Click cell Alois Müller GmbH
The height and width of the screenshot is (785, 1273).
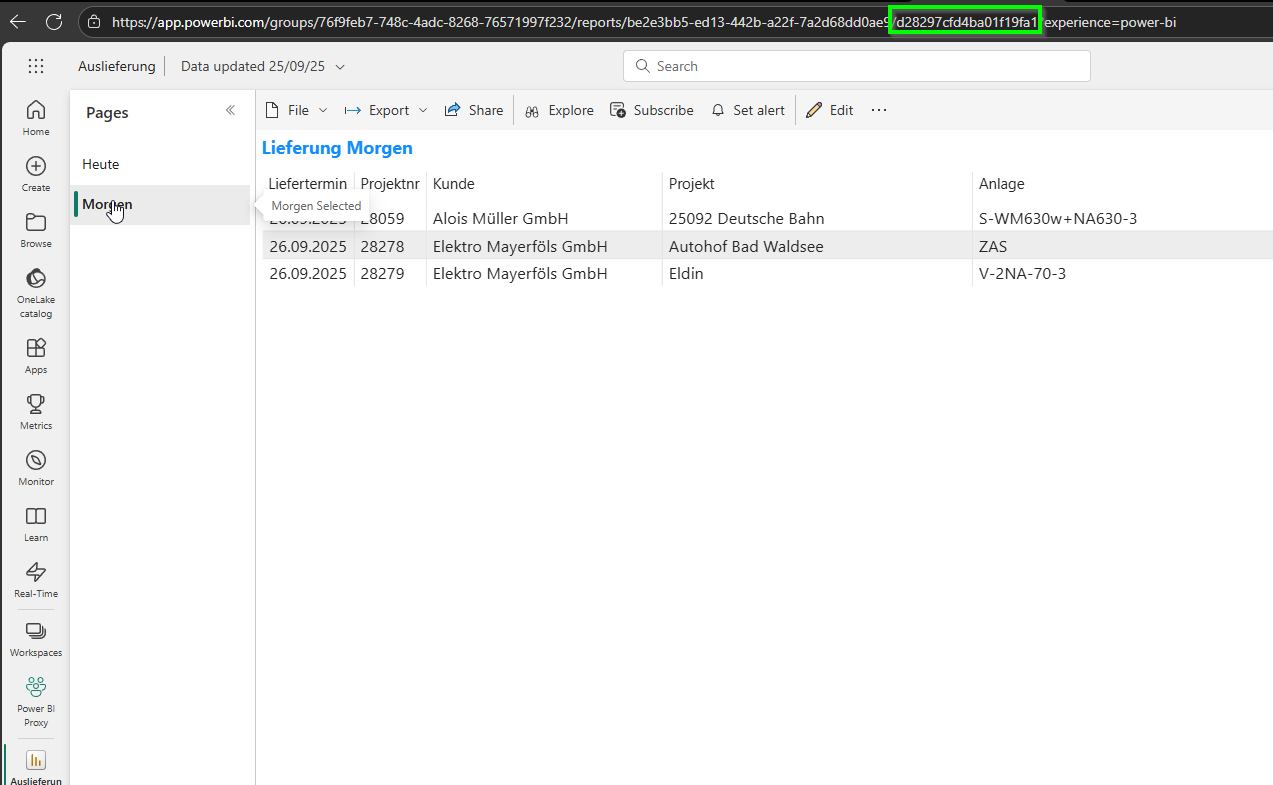(x=501, y=218)
